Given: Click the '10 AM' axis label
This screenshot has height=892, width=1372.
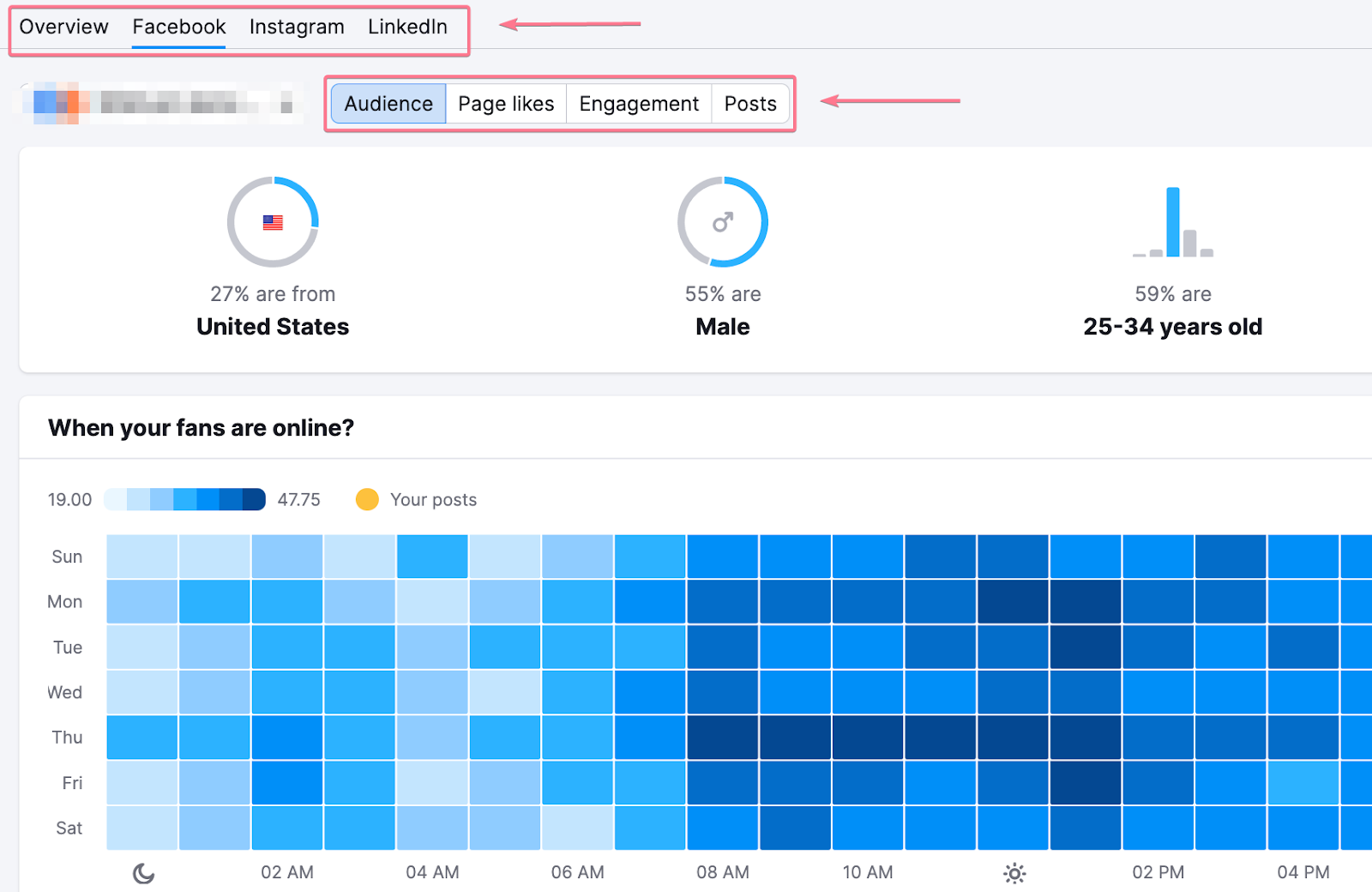Looking at the screenshot, I should point(868,872).
